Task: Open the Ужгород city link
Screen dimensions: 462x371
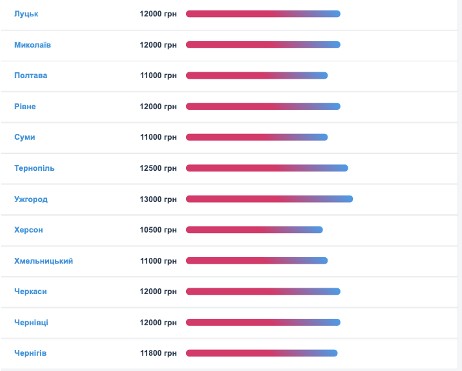Action: [x=31, y=199]
